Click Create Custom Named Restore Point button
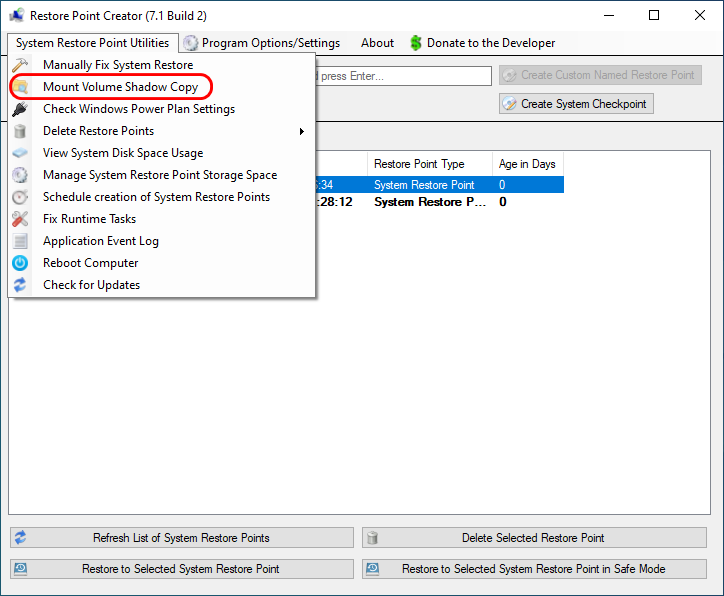 [x=600, y=75]
